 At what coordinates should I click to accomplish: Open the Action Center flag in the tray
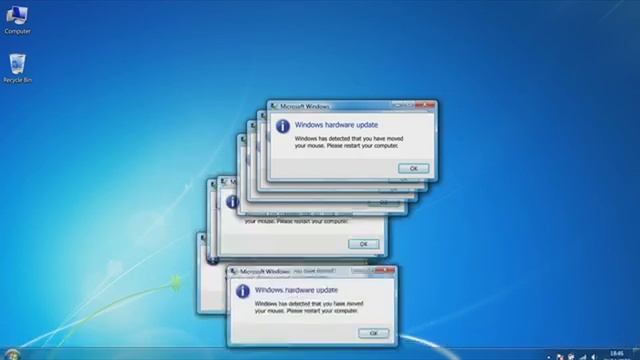point(560,357)
